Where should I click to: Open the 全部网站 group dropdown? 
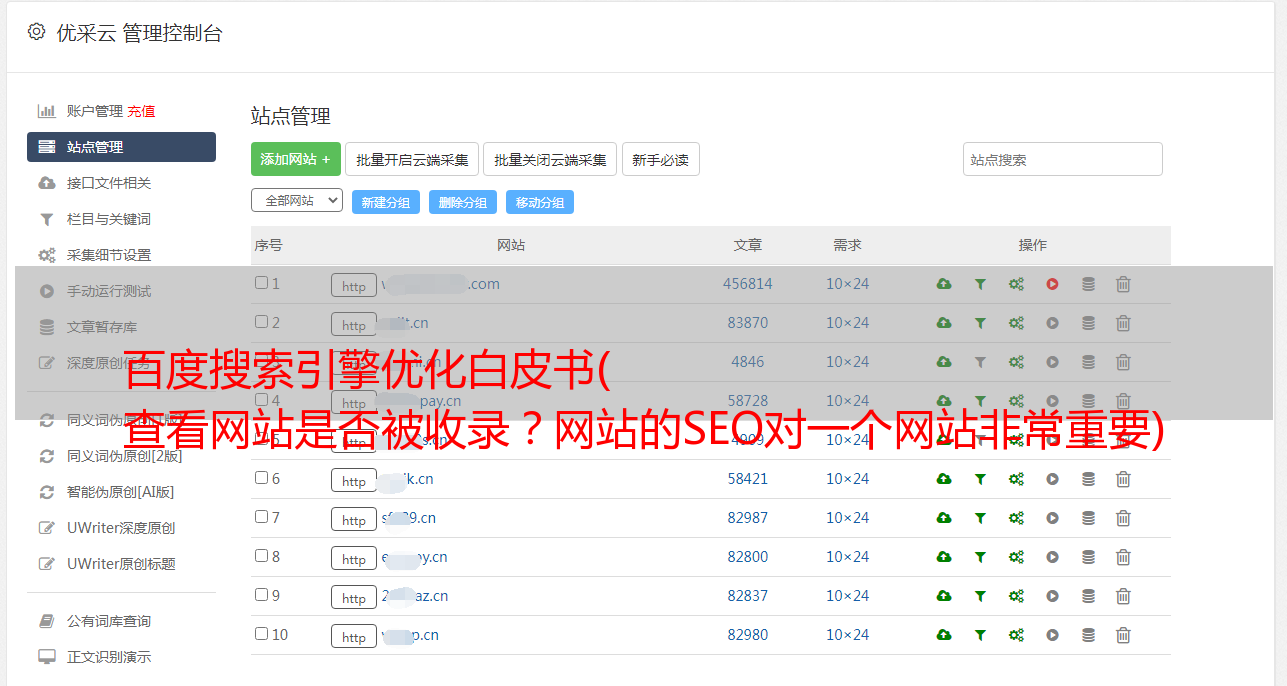[x=297, y=201]
